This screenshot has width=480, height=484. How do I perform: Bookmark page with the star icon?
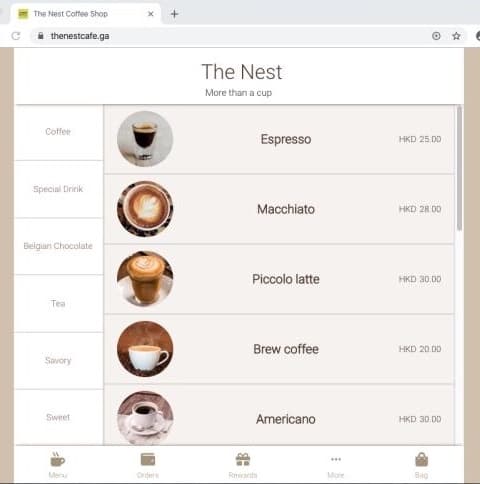tap(456, 36)
